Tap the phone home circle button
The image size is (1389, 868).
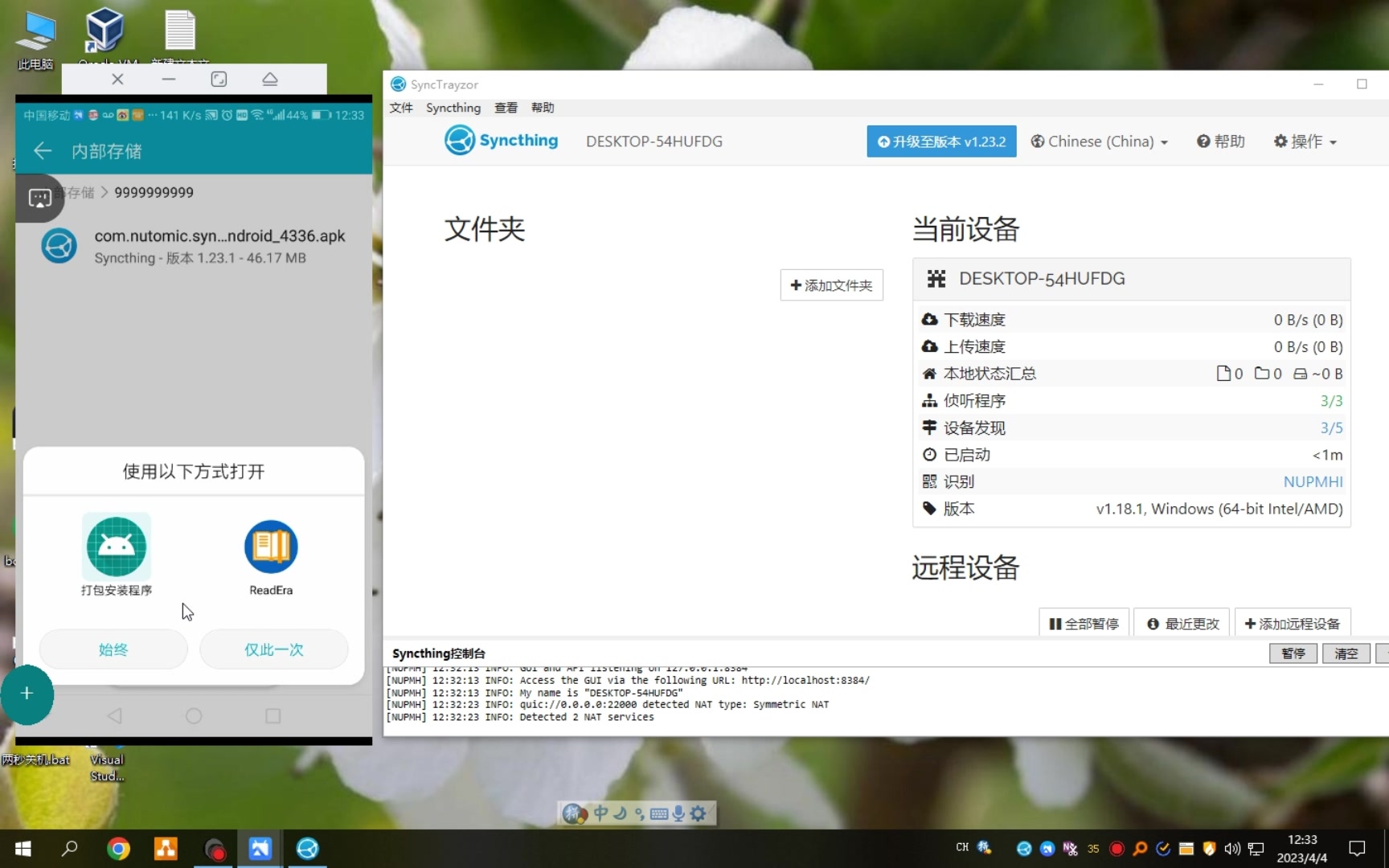[194, 715]
